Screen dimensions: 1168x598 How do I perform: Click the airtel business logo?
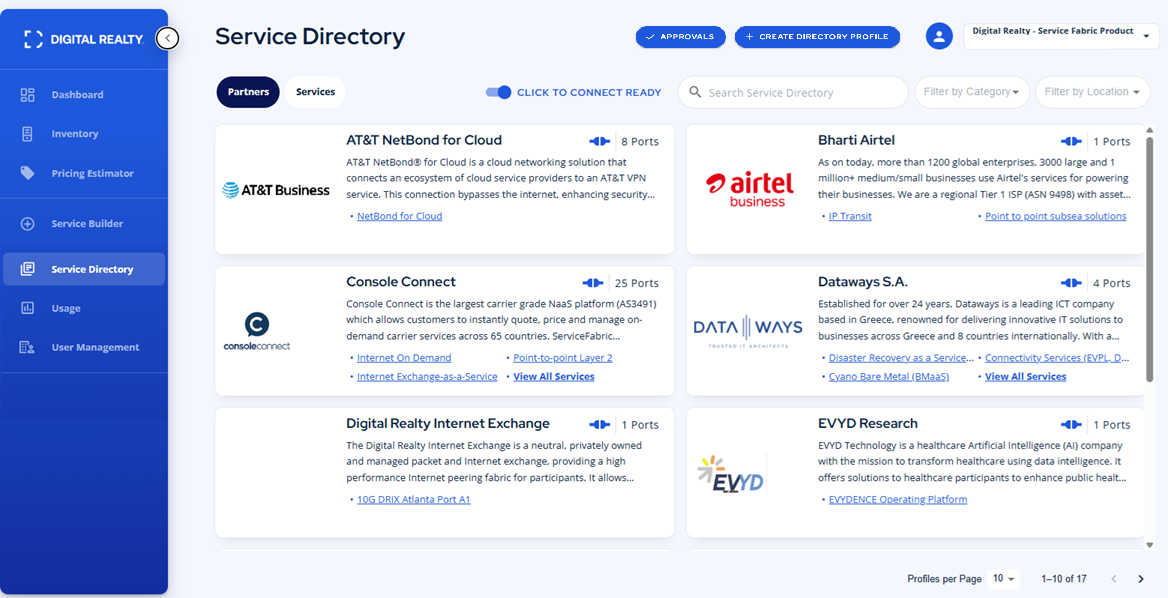tap(749, 189)
